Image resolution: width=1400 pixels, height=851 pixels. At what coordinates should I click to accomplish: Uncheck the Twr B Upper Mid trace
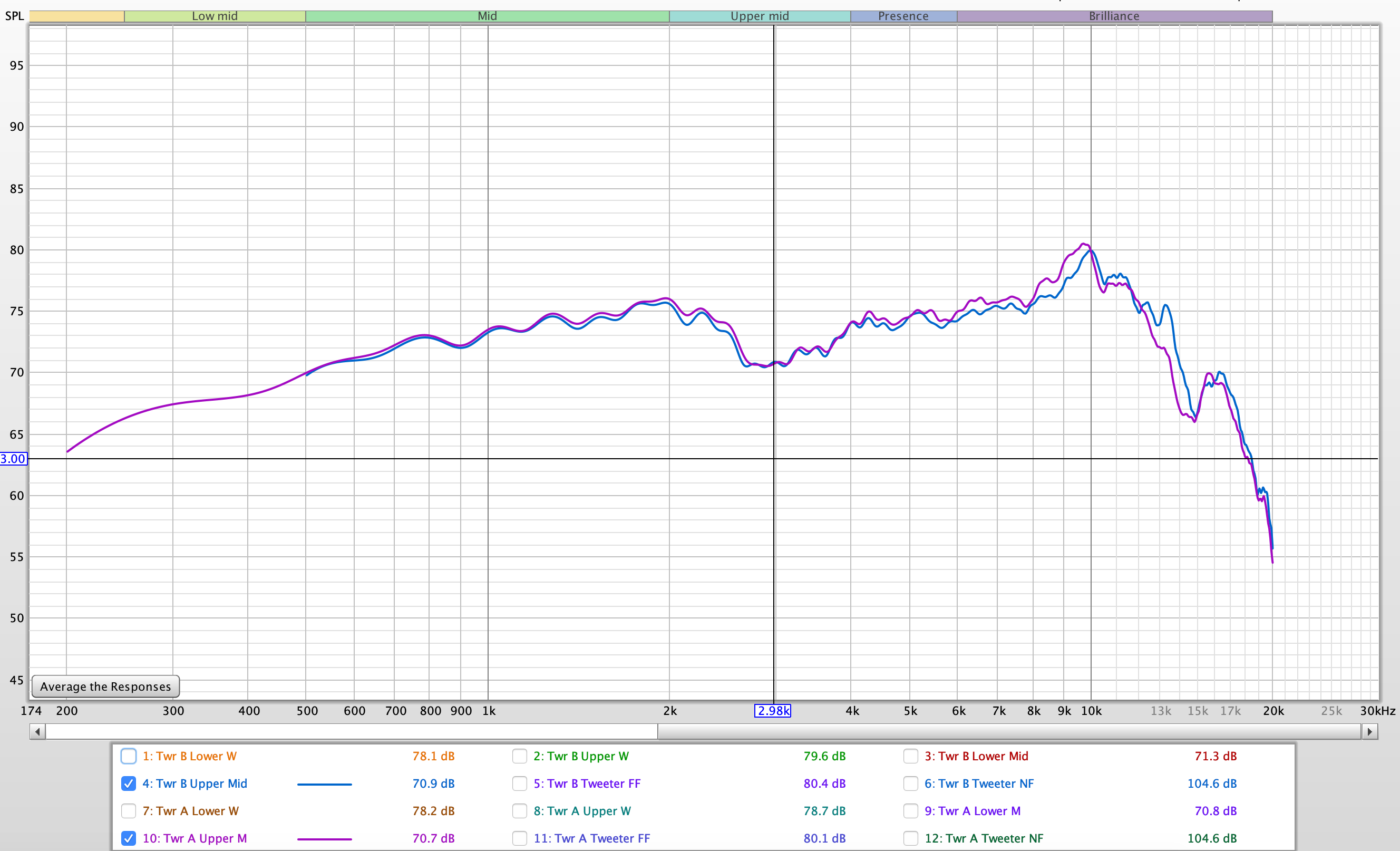click(x=129, y=784)
